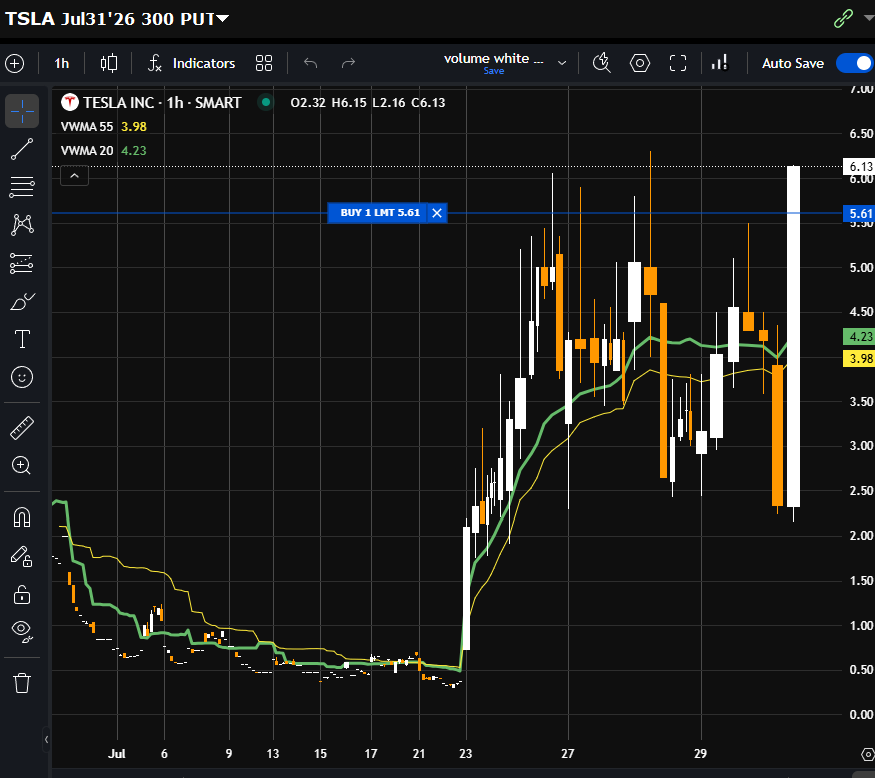
Task: Open the menu arrow beside link icon
Action: click(x=868, y=18)
